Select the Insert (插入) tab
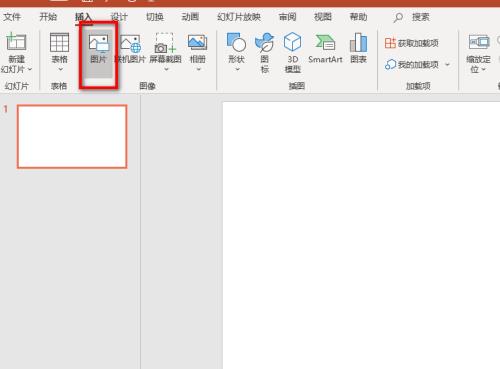Image resolution: width=500 pixels, height=369 pixels. pyautogui.click(x=83, y=17)
